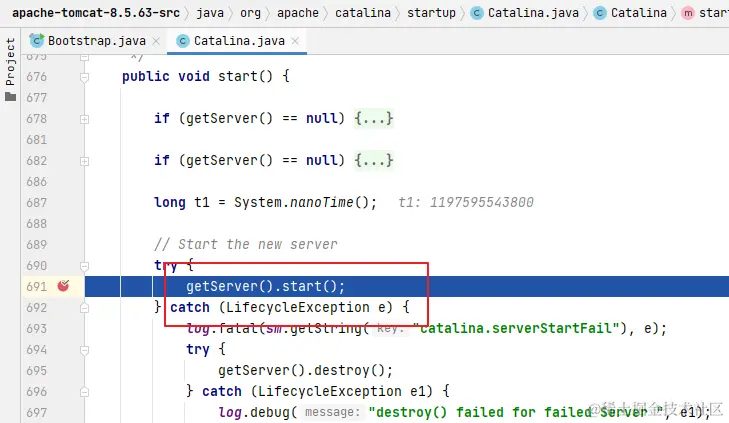
Task: Close the Bootstrap.java tab
Action: tap(156, 41)
